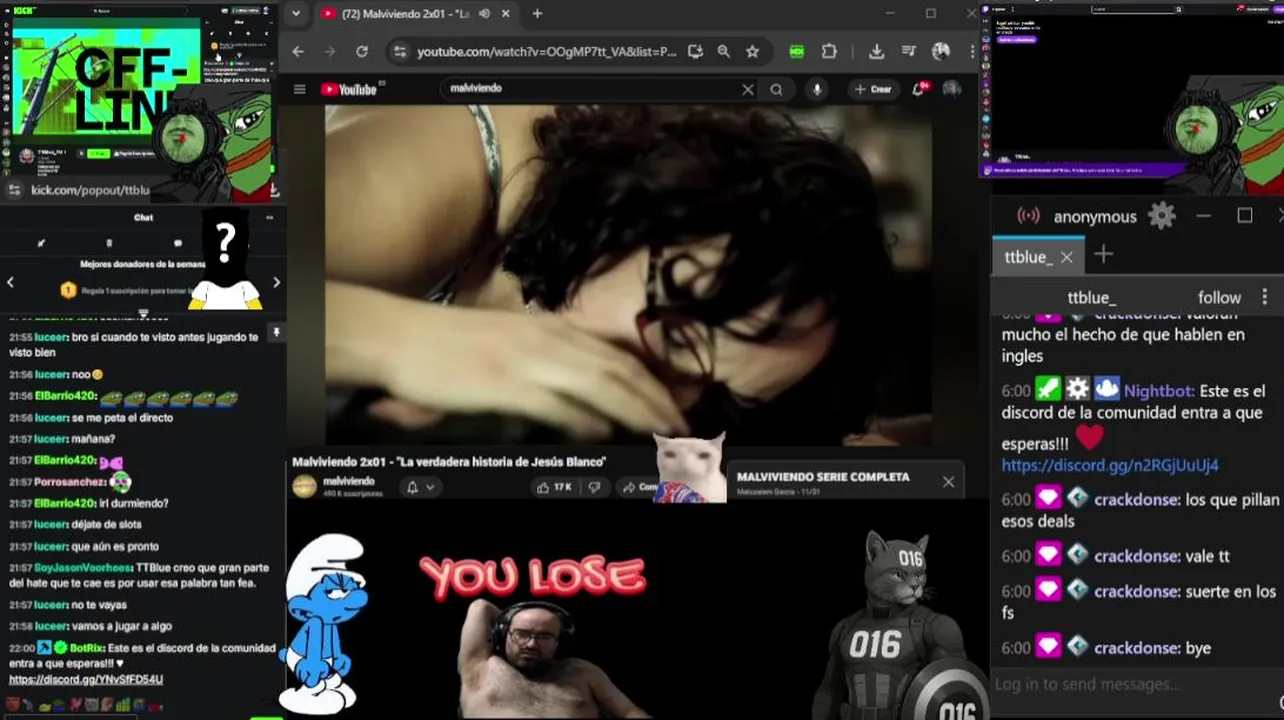Open the anonymous chat window settings gear
This screenshot has width=1284, height=720.
pos(1161,216)
